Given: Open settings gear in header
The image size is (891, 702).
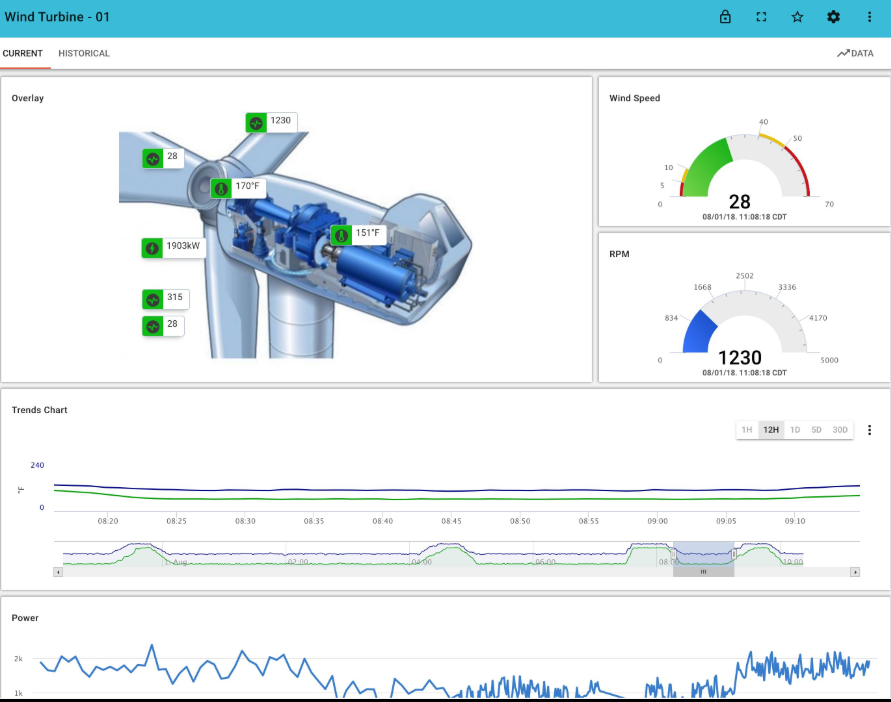Looking at the screenshot, I should point(833,17).
